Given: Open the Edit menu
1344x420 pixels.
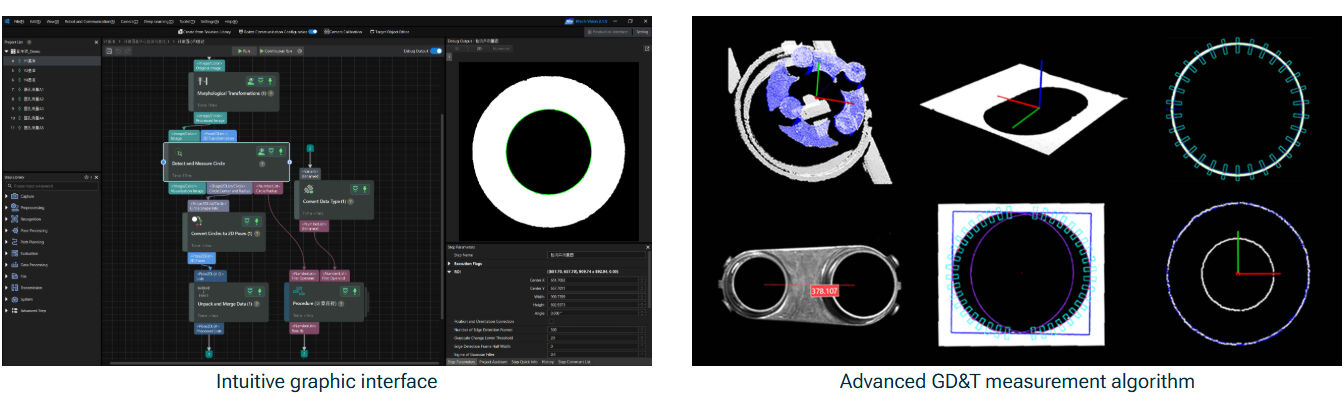Looking at the screenshot, I should pos(35,21).
